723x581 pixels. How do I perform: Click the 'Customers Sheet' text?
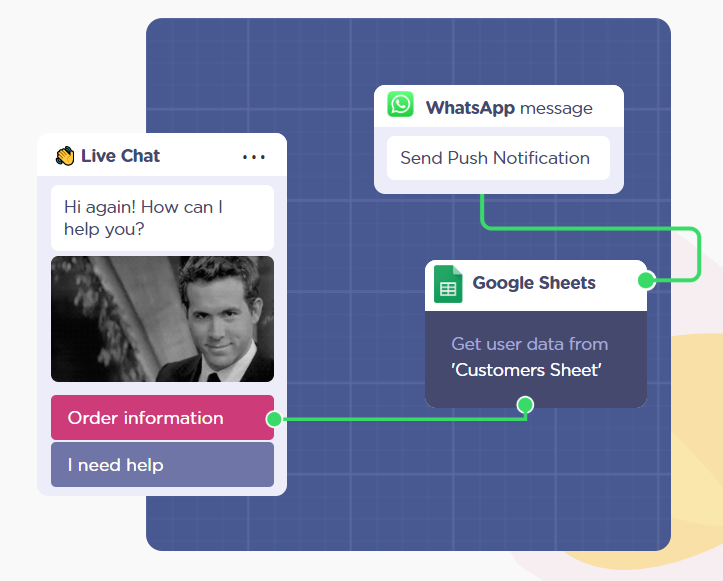pyautogui.click(x=526, y=370)
